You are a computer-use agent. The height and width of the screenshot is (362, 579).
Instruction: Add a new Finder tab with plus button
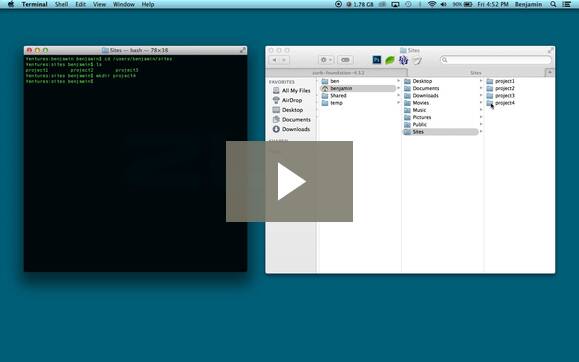(x=549, y=73)
